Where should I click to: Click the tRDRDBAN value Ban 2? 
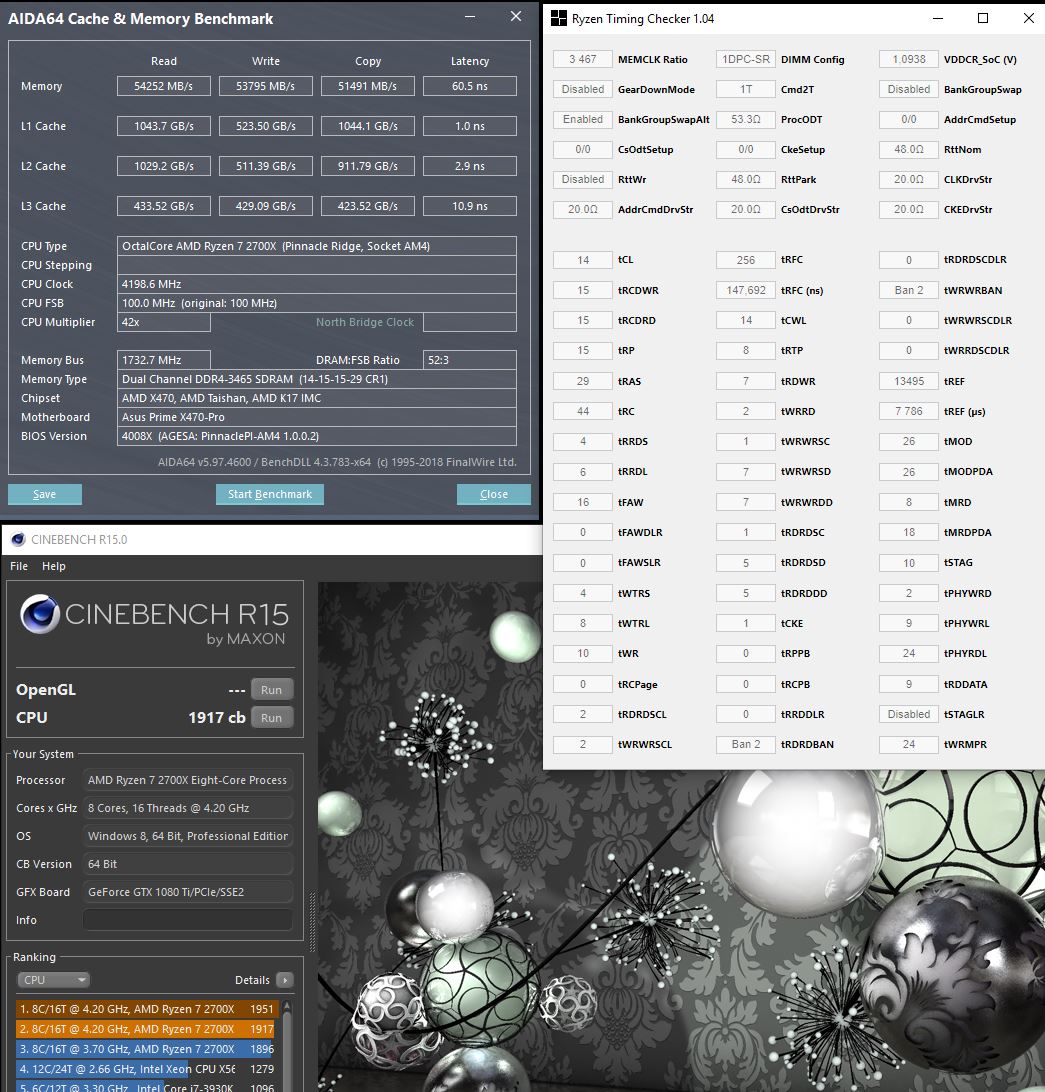(x=746, y=744)
